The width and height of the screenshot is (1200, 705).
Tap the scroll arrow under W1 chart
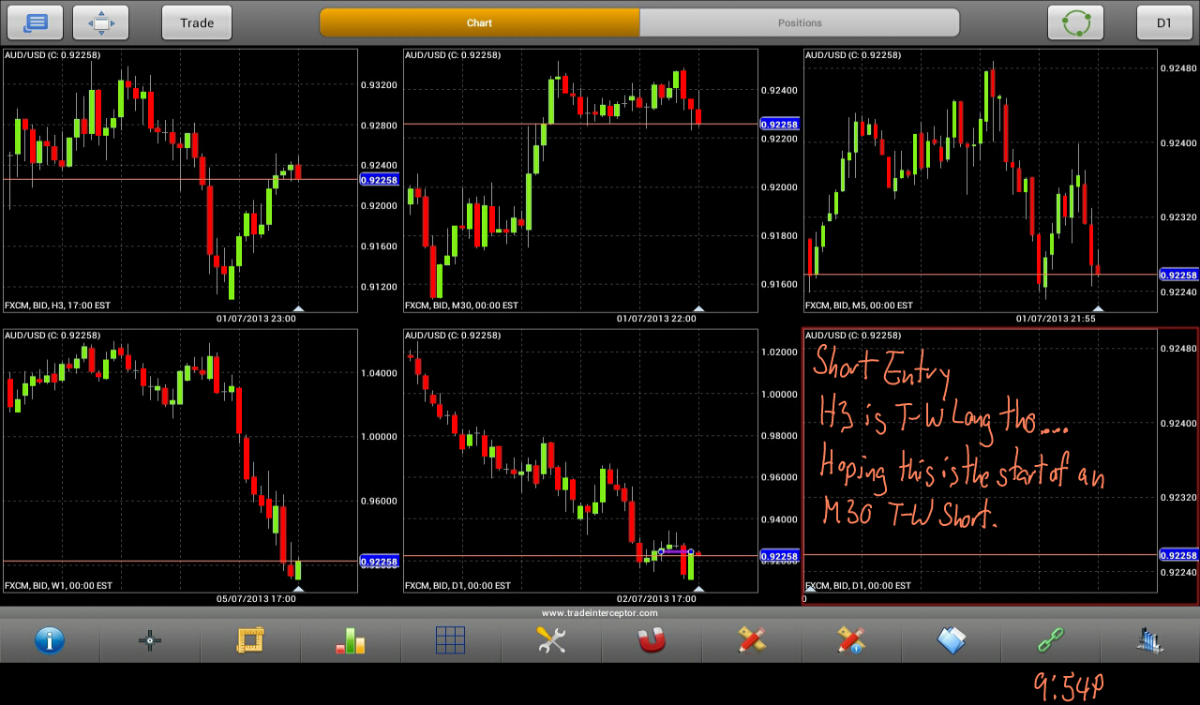298,588
